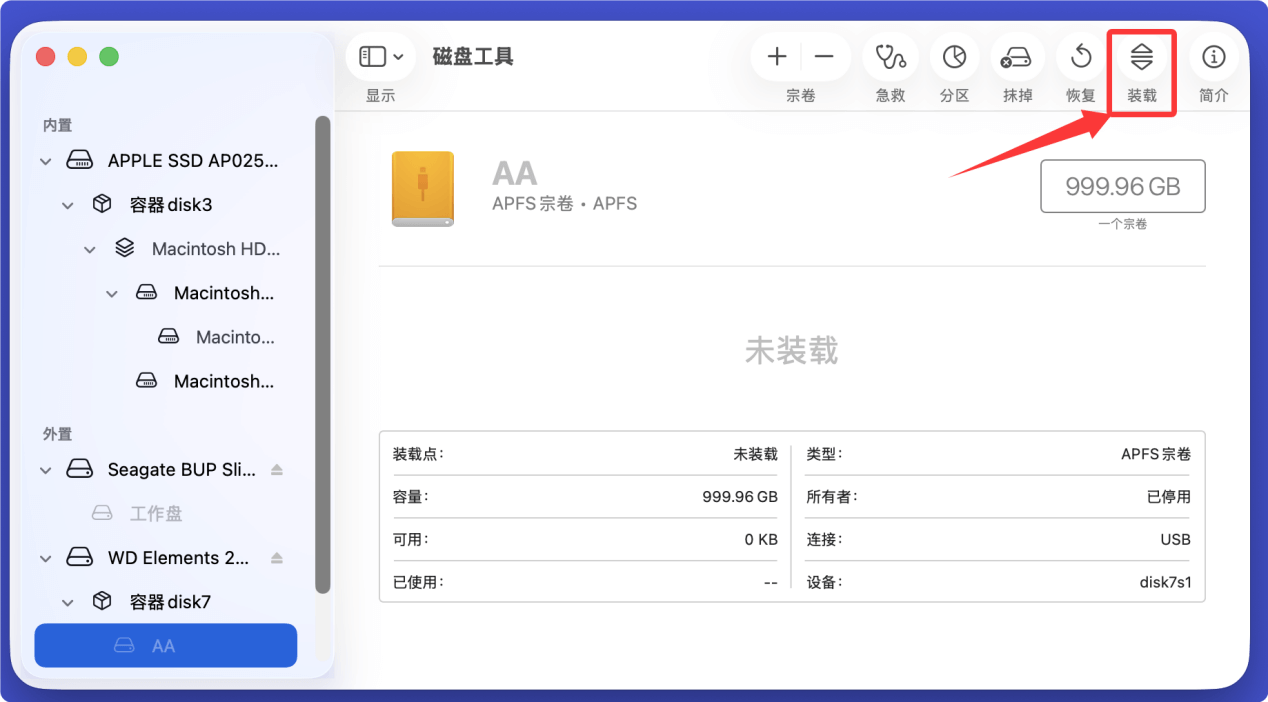Image resolution: width=1268 pixels, height=702 pixels.
Task: Click the 装载 (Mount) button highlighted in red
Action: 1141,57
